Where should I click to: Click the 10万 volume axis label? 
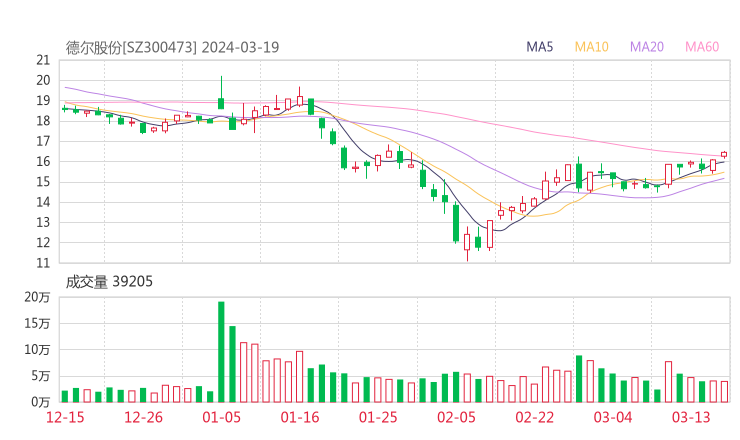coord(37,350)
